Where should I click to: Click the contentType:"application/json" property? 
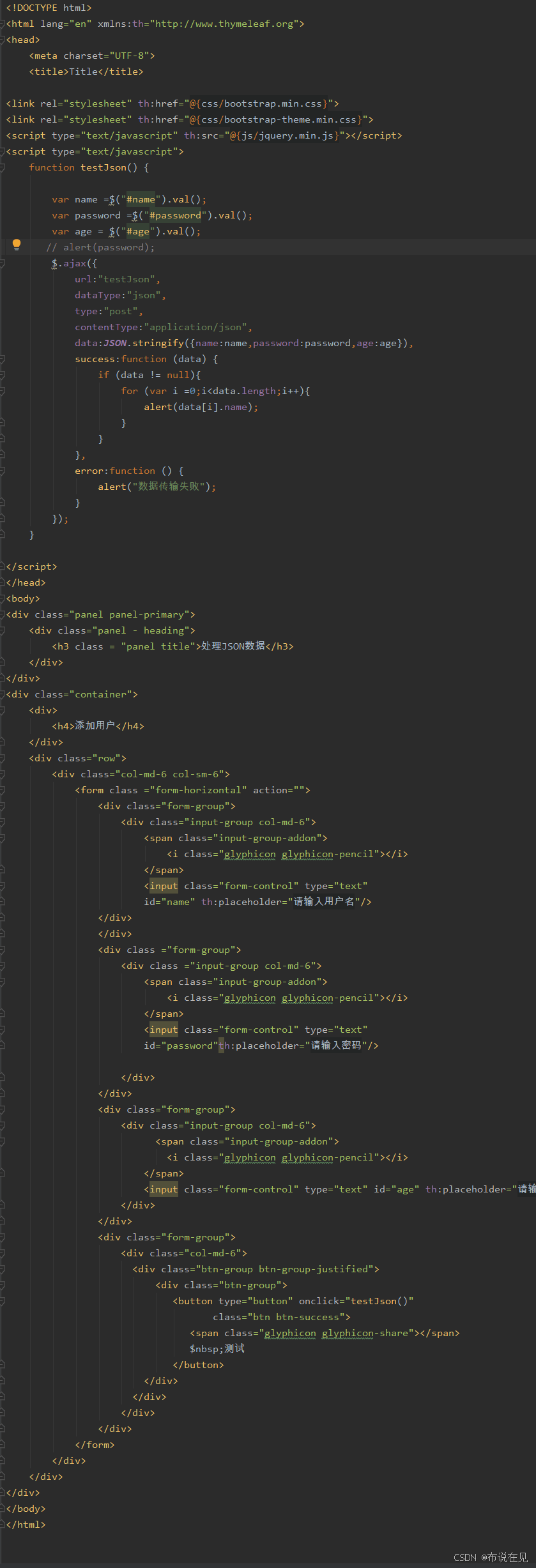tap(164, 327)
